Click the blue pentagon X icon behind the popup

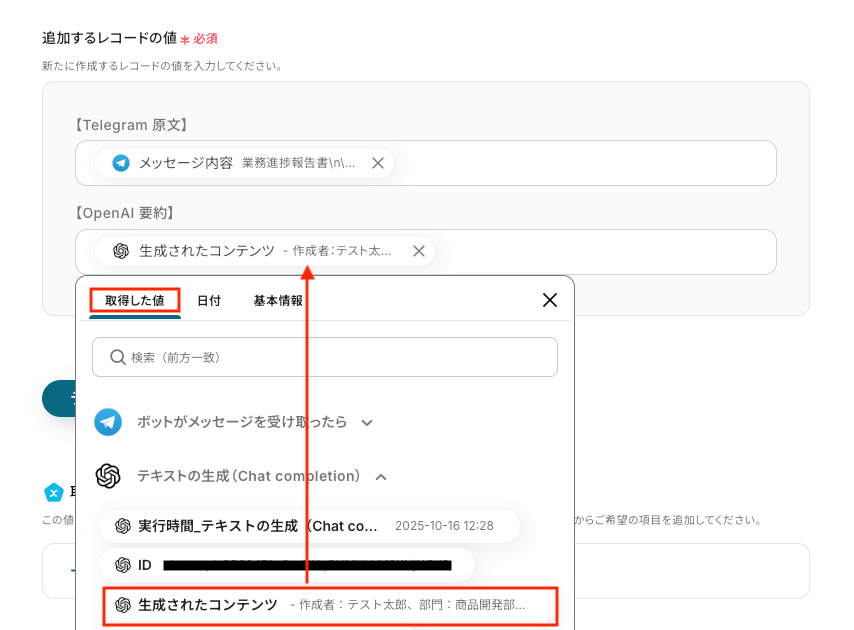[x=53, y=493]
